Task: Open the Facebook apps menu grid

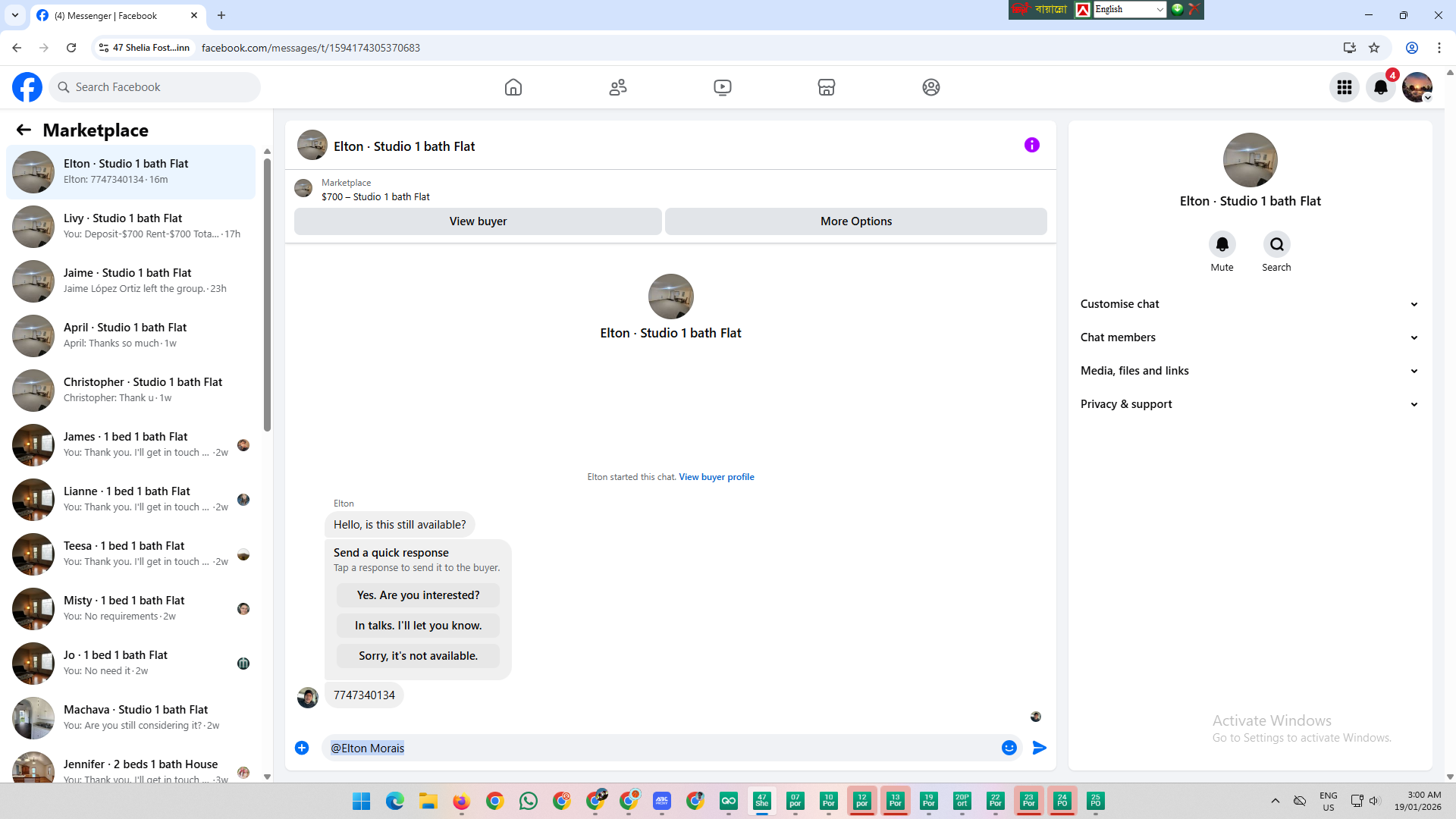Action: [1345, 87]
